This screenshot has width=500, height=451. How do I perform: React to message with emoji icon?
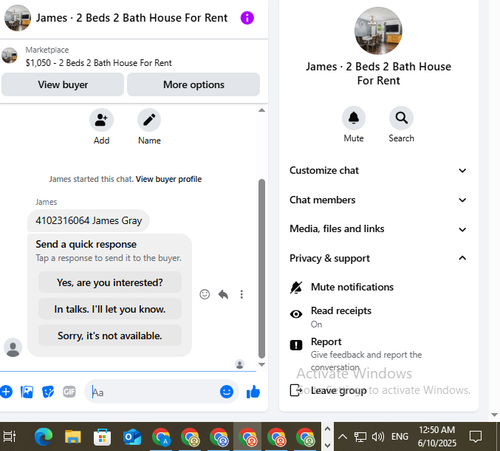point(205,294)
